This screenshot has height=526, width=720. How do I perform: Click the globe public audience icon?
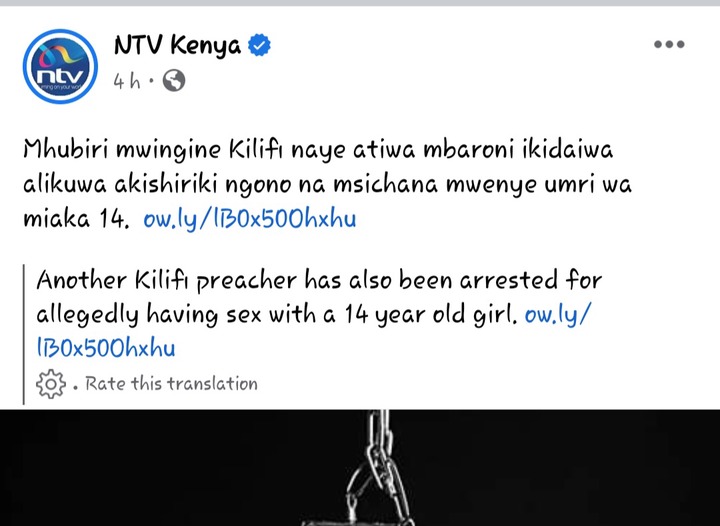pyautogui.click(x=174, y=81)
